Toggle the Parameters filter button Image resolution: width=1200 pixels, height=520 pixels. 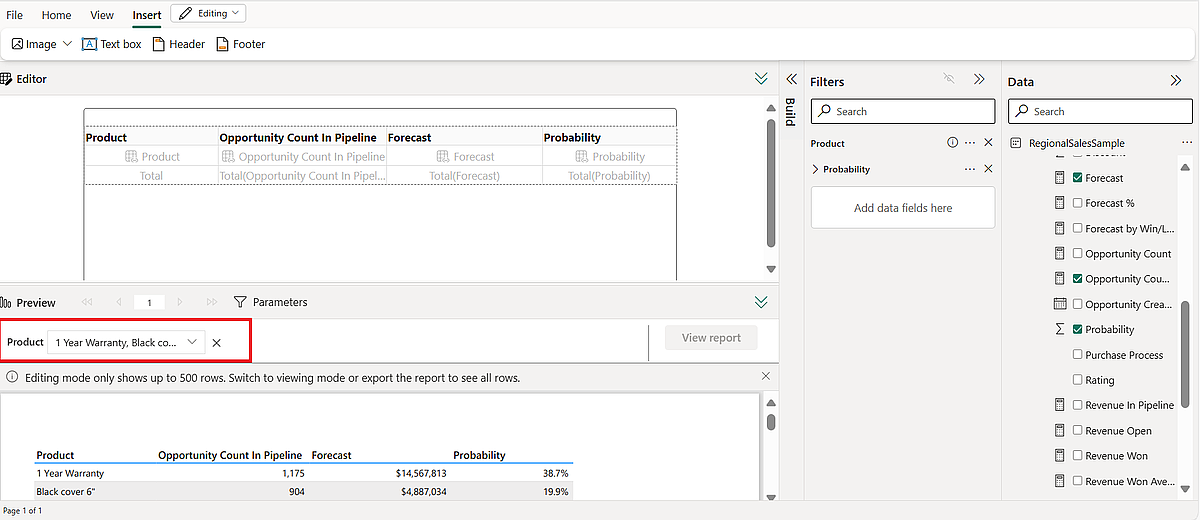point(271,302)
